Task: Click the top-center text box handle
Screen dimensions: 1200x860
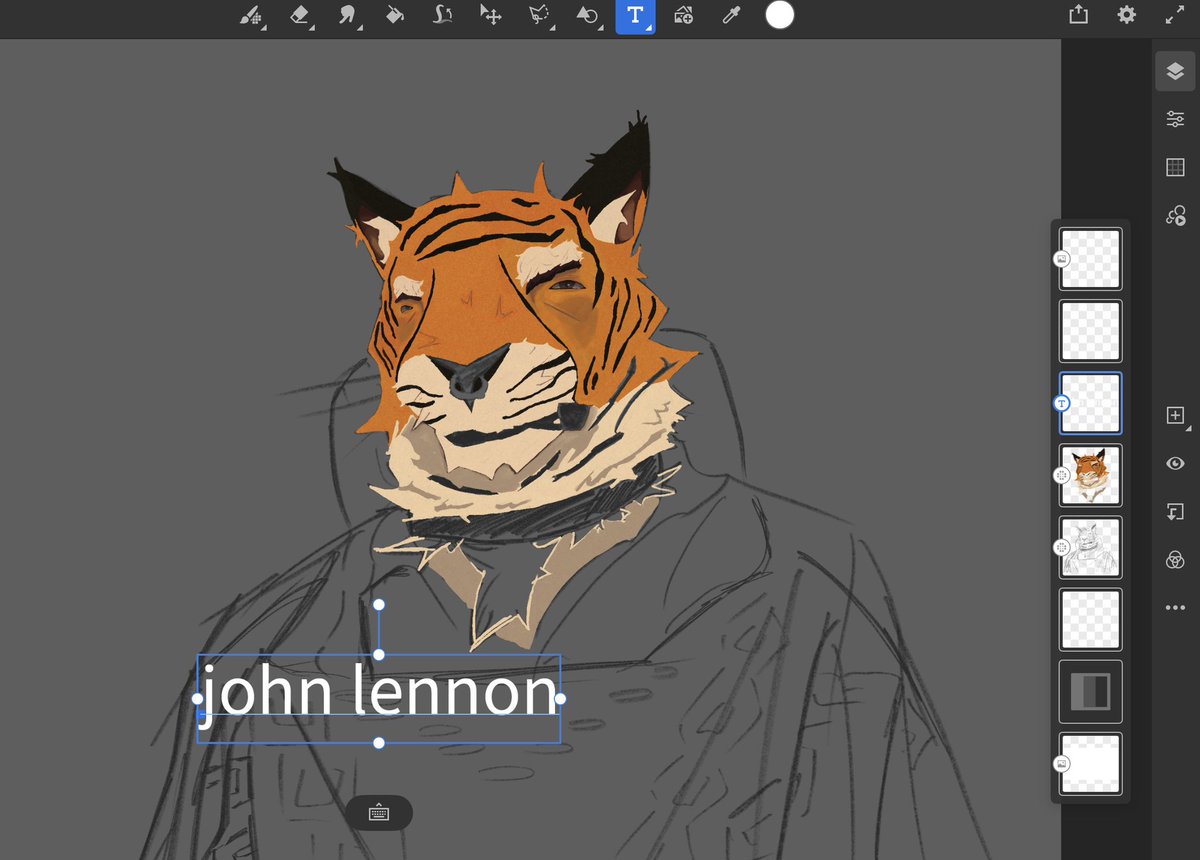Action: [x=379, y=654]
